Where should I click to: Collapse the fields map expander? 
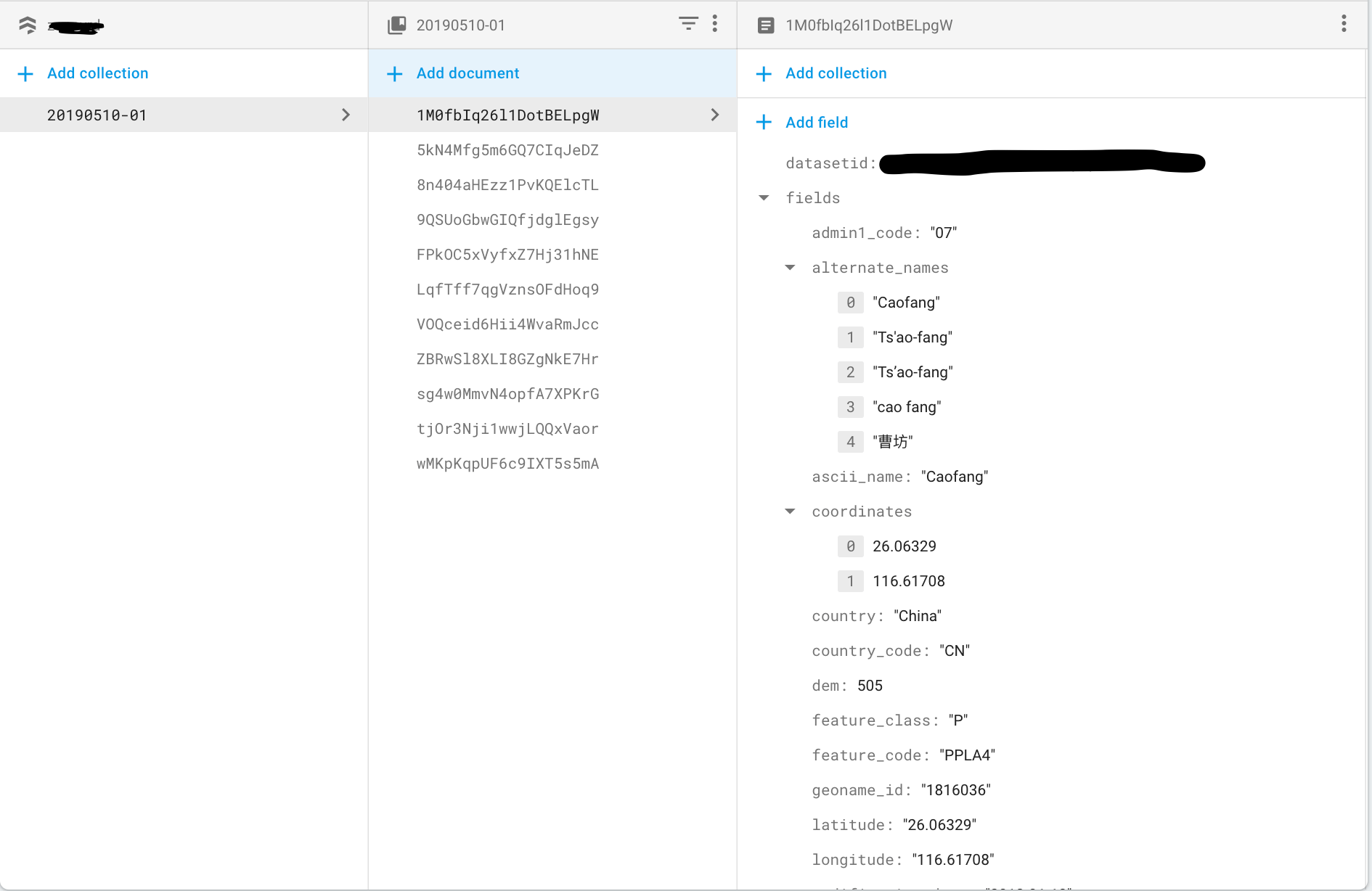[x=764, y=197]
